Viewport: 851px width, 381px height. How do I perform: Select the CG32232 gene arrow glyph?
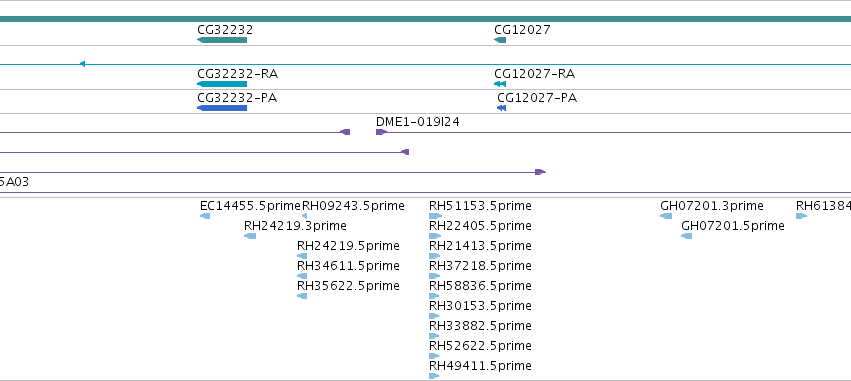pos(222,40)
